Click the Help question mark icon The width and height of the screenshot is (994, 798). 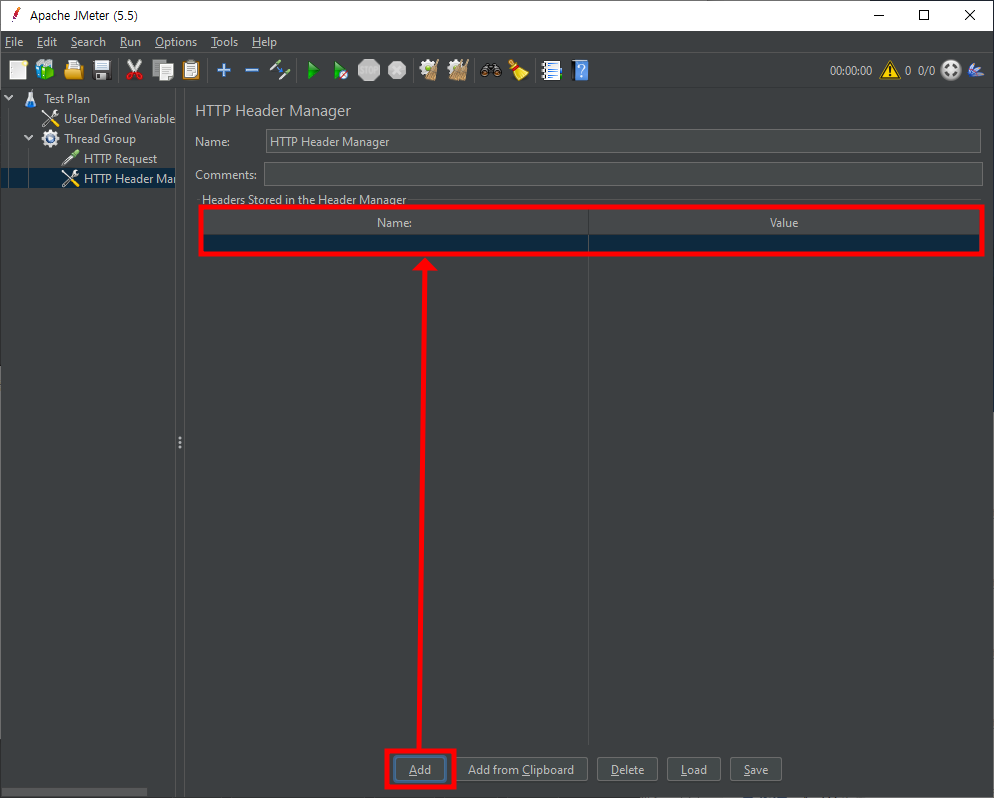(580, 70)
